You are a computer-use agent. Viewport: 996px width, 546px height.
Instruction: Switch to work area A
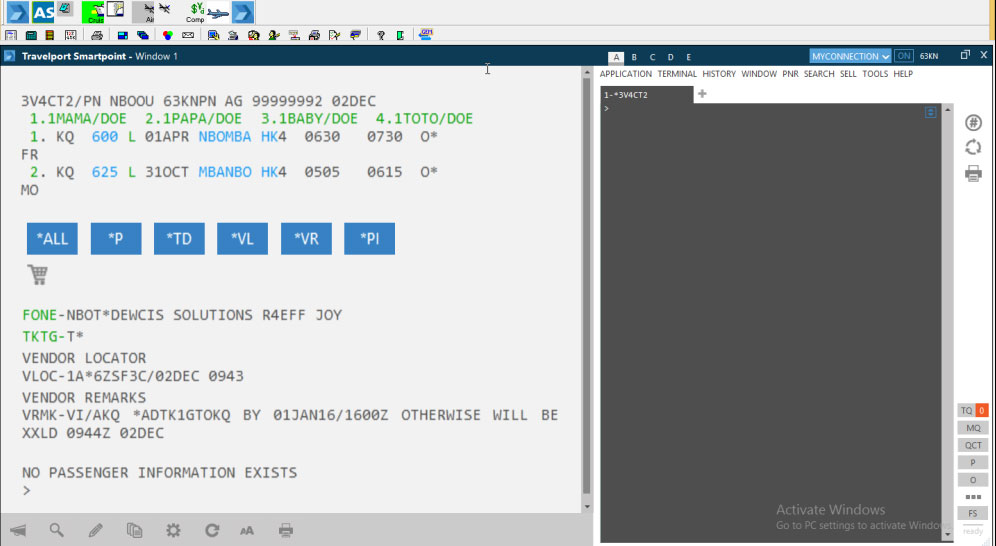click(x=616, y=57)
